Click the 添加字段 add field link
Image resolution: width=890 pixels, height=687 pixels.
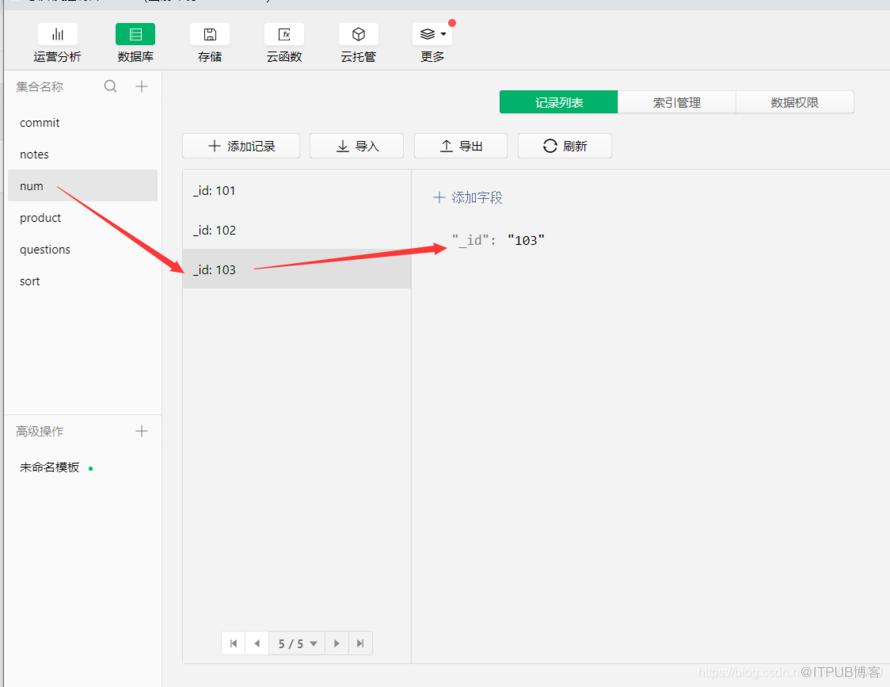pos(468,198)
